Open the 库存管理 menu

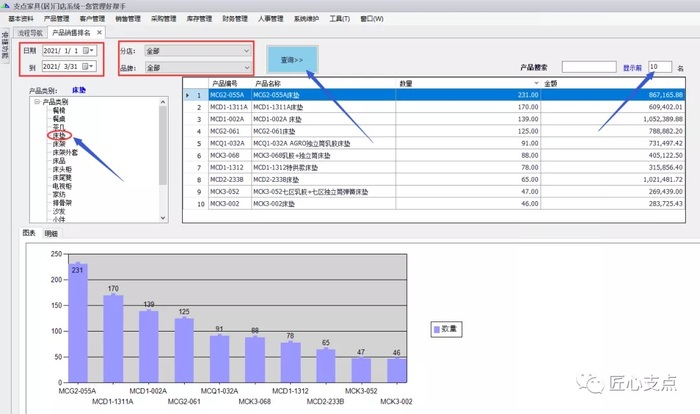[199, 19]
